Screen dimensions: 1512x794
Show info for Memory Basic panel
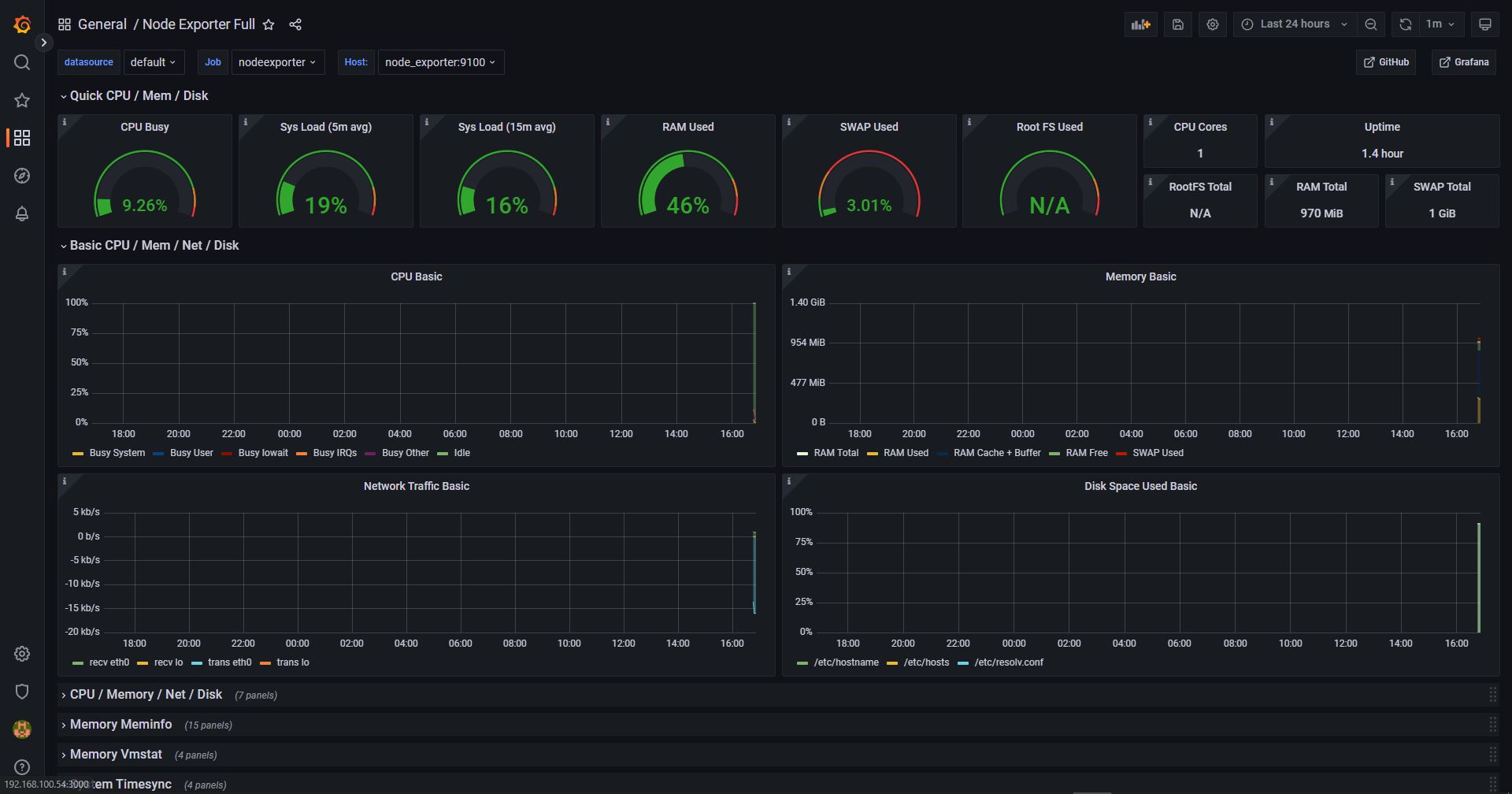[789, 272]
